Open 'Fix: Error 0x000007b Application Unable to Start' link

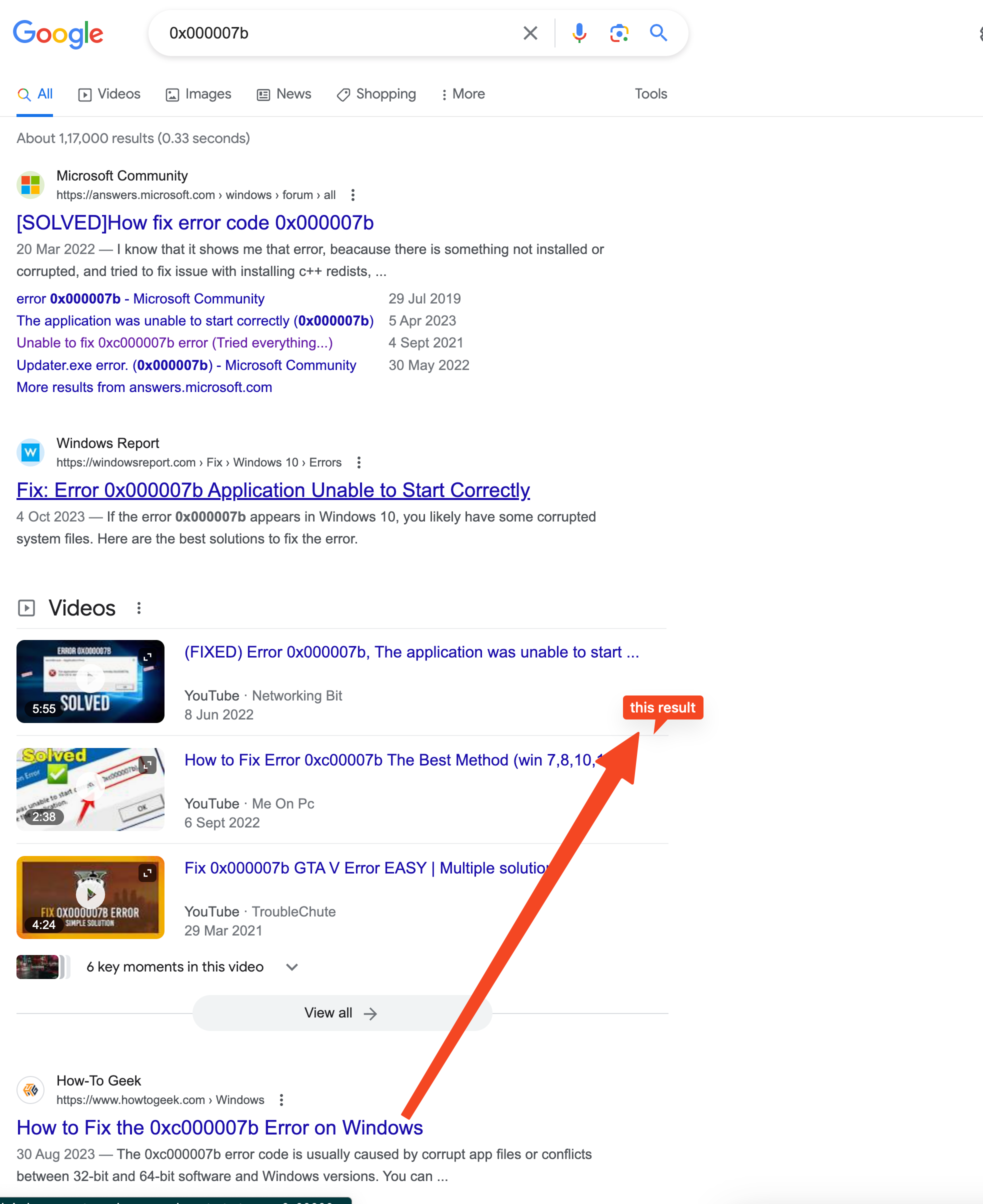pyautogui.click(x=273, y=490)
